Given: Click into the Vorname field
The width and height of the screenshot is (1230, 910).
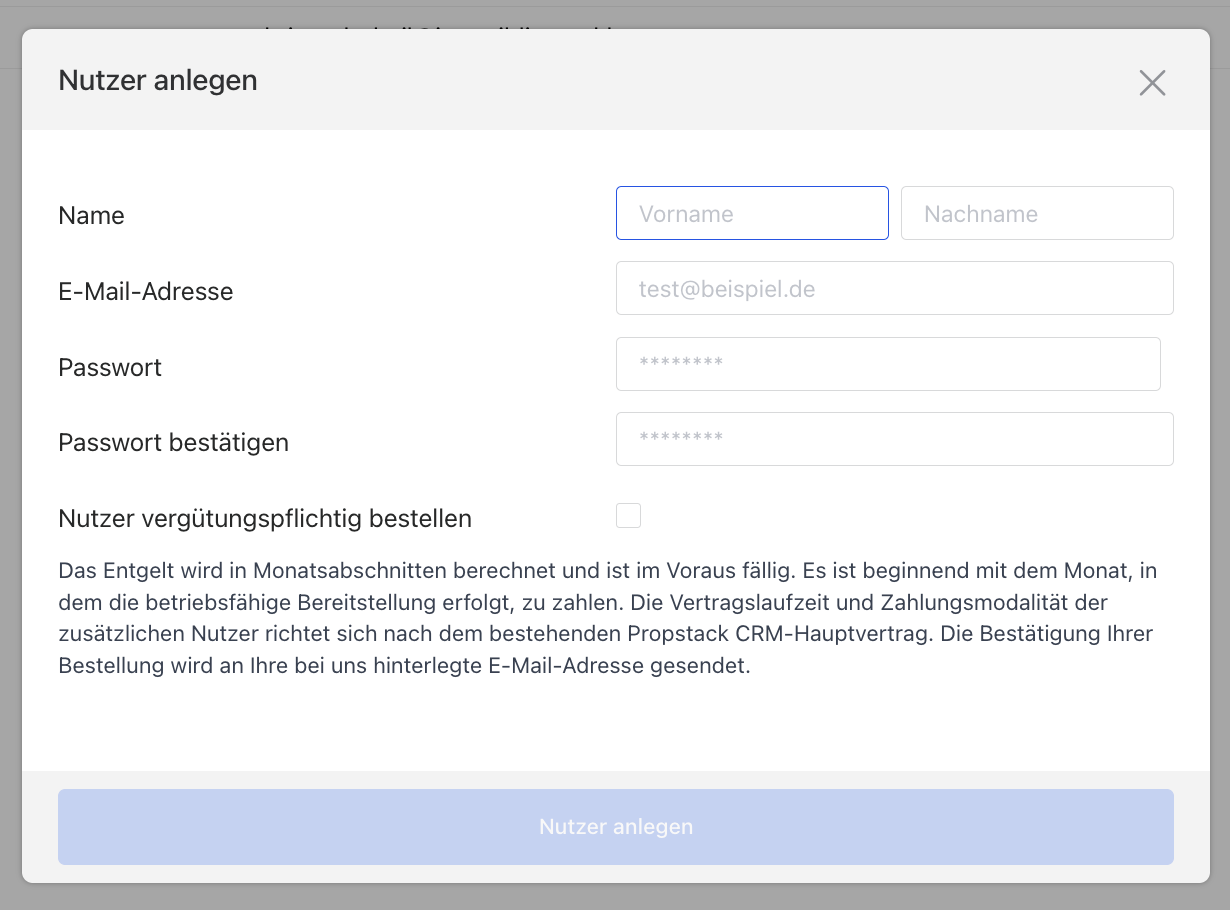Looking at the screenshot, I should [x=752, y=213].
